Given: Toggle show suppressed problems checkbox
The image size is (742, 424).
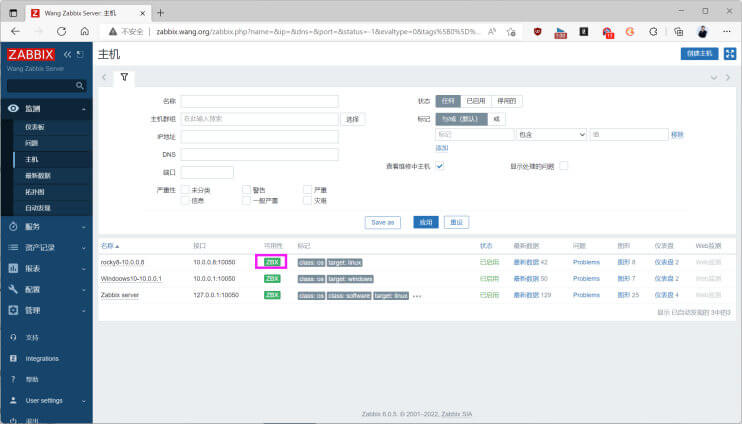Looking at the screenshot, I should point(564,166).
